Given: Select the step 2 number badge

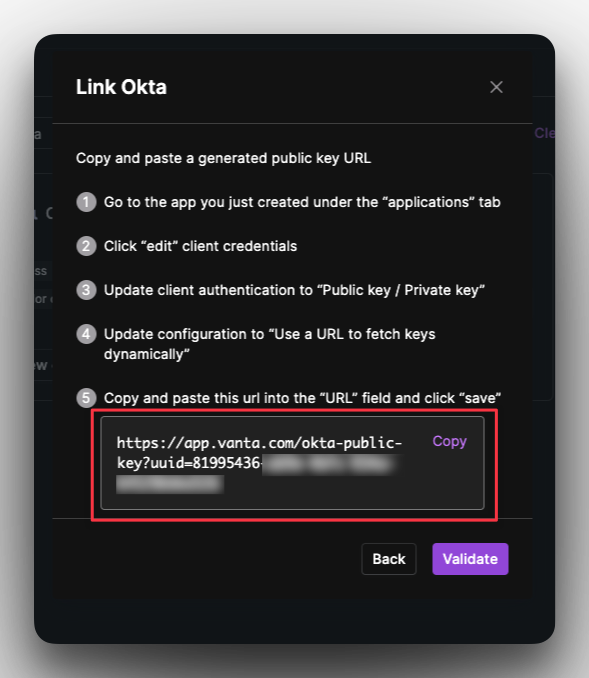Looking at the screenshot, I should click(x=86, y=246).
